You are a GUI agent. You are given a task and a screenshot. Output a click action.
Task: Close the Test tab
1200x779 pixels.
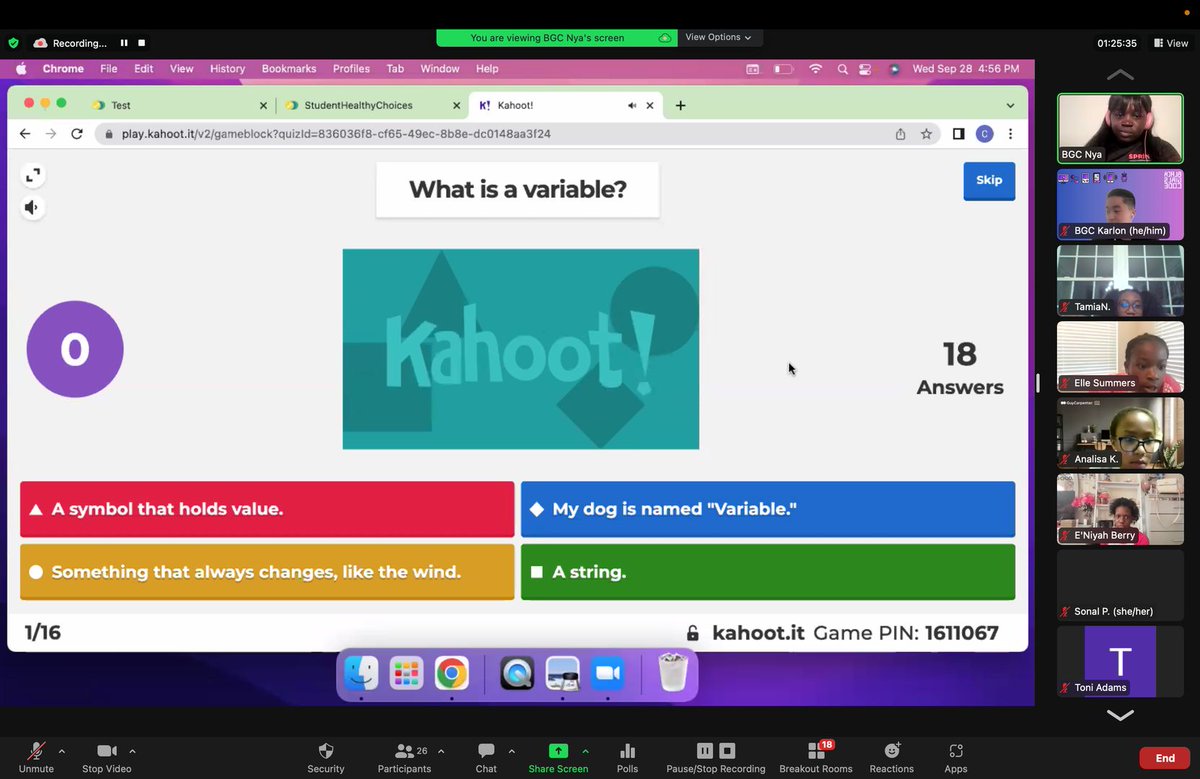263,105
